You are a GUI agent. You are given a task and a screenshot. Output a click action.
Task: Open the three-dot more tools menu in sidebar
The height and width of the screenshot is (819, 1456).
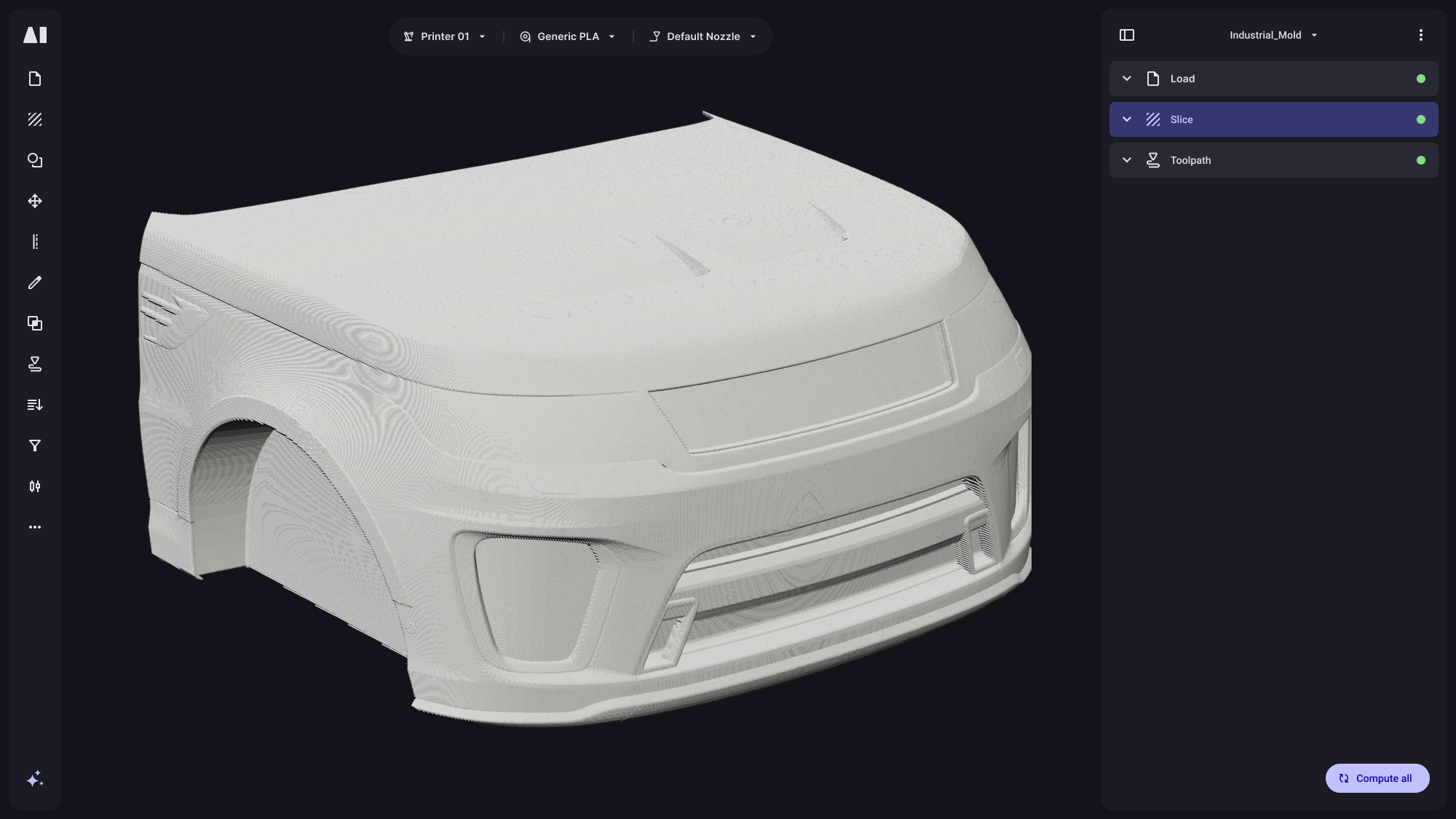[x=35, y=527]
